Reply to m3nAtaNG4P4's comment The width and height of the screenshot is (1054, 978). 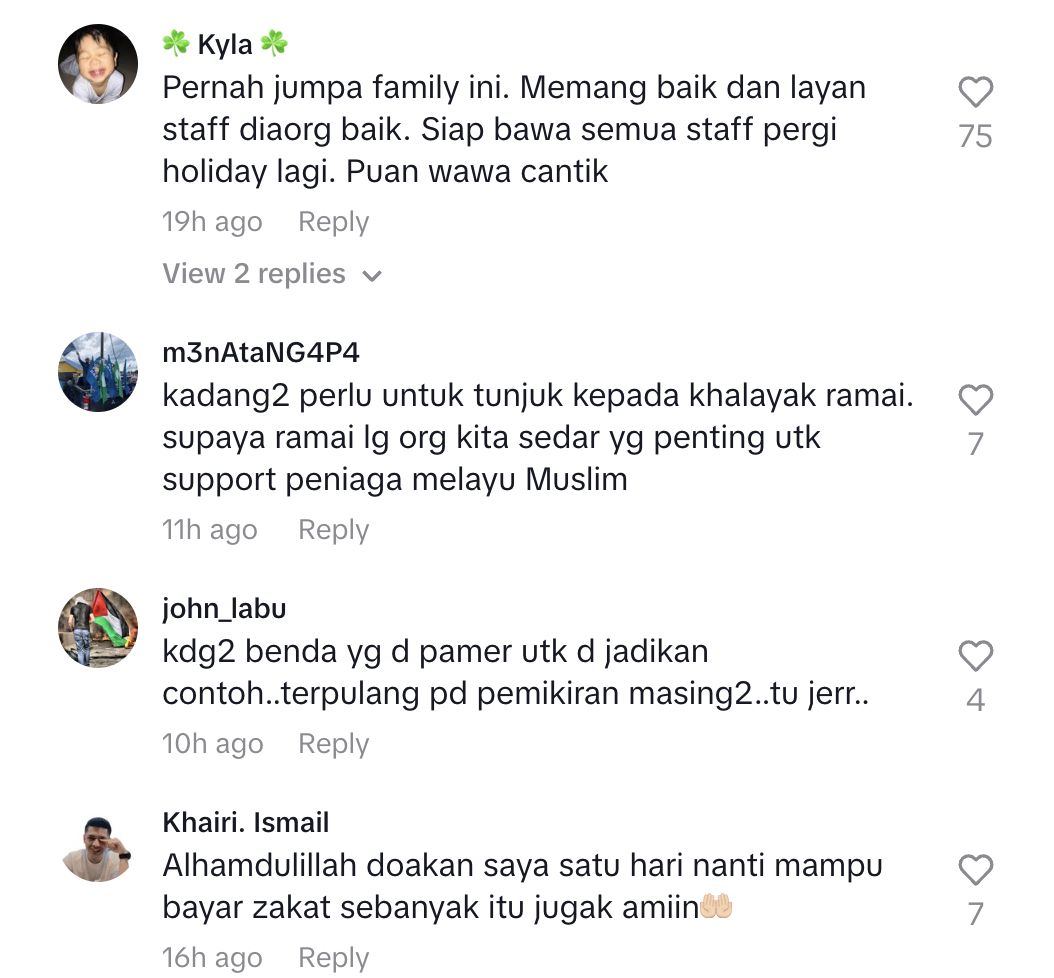click(x=333, y=530)
